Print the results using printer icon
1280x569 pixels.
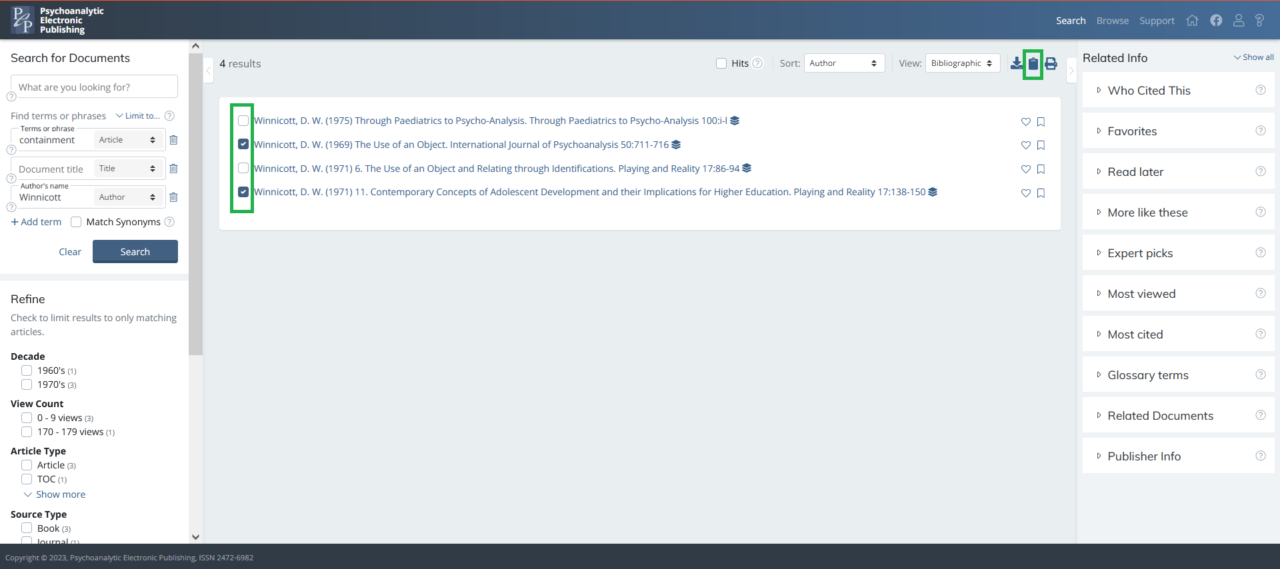tap(1051, 64)
